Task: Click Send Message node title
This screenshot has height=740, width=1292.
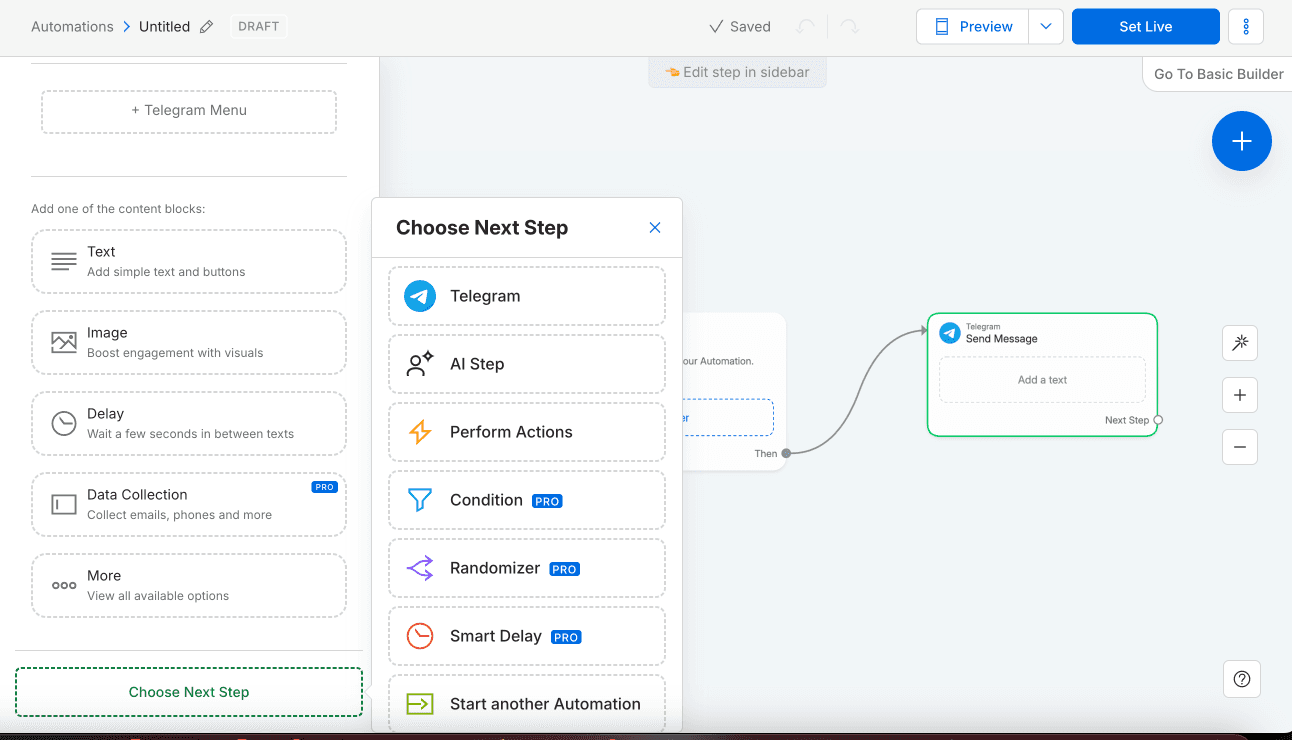Action: tap(1001, 339)
